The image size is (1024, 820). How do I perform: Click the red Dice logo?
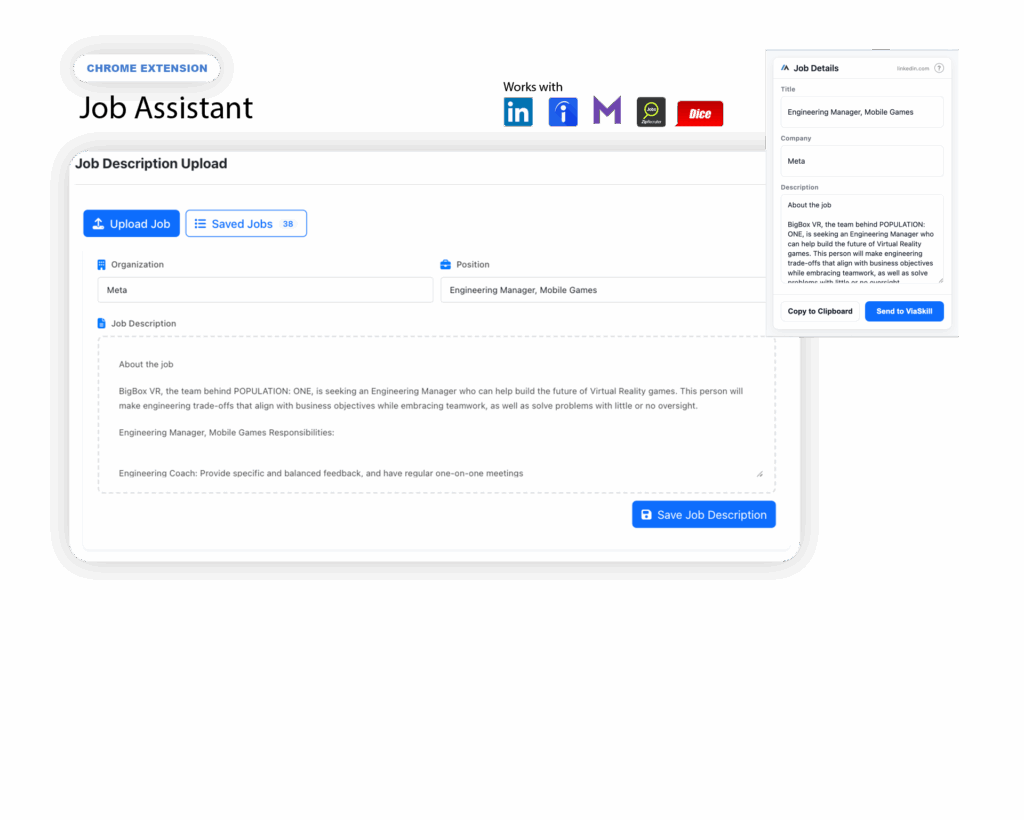[x=699, y=114]
